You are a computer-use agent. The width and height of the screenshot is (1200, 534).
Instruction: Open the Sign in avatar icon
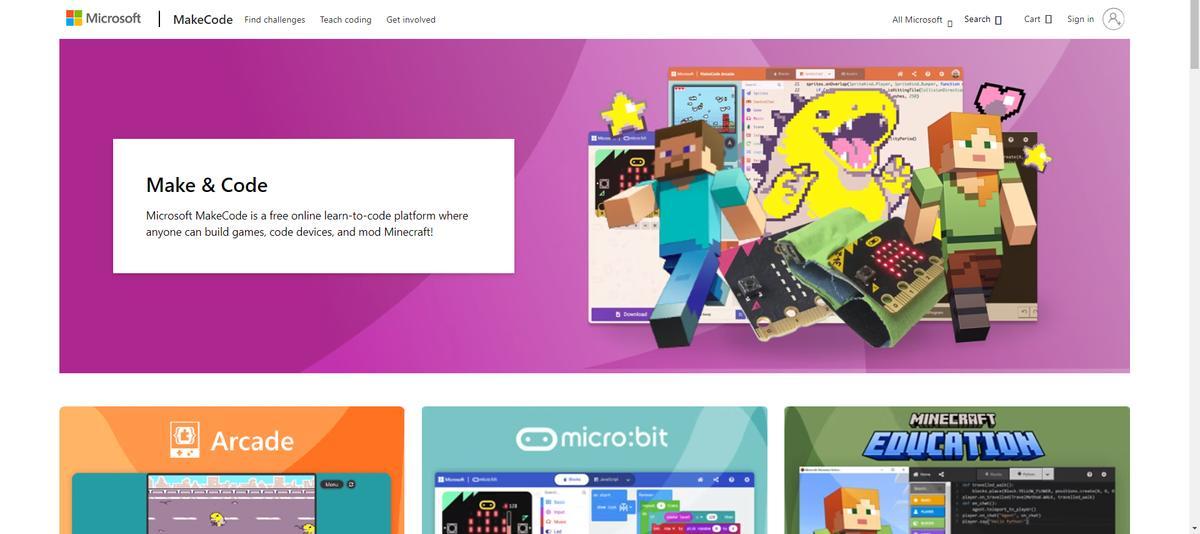click(x=1113, y=19)
